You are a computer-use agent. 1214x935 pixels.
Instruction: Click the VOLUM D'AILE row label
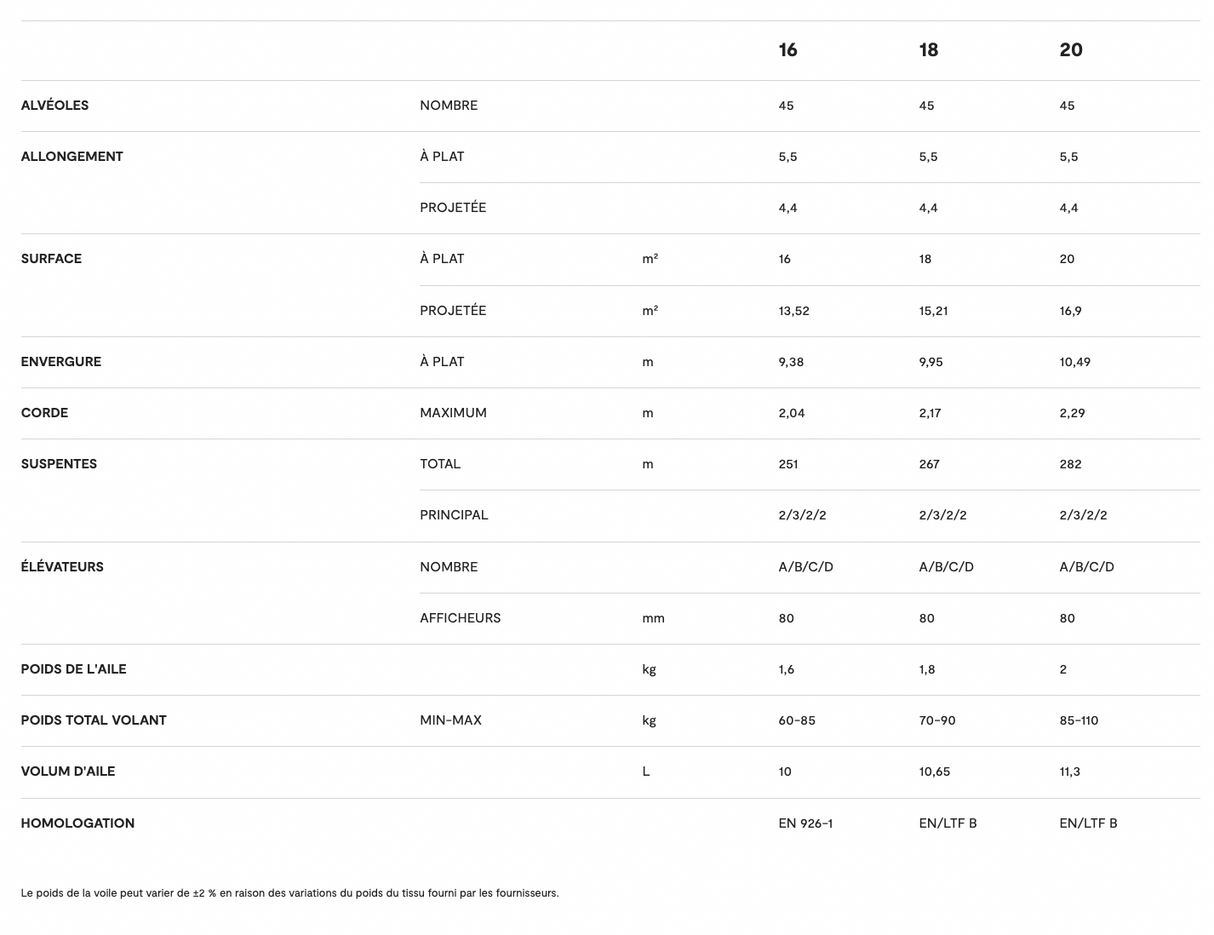coord(68,771)
